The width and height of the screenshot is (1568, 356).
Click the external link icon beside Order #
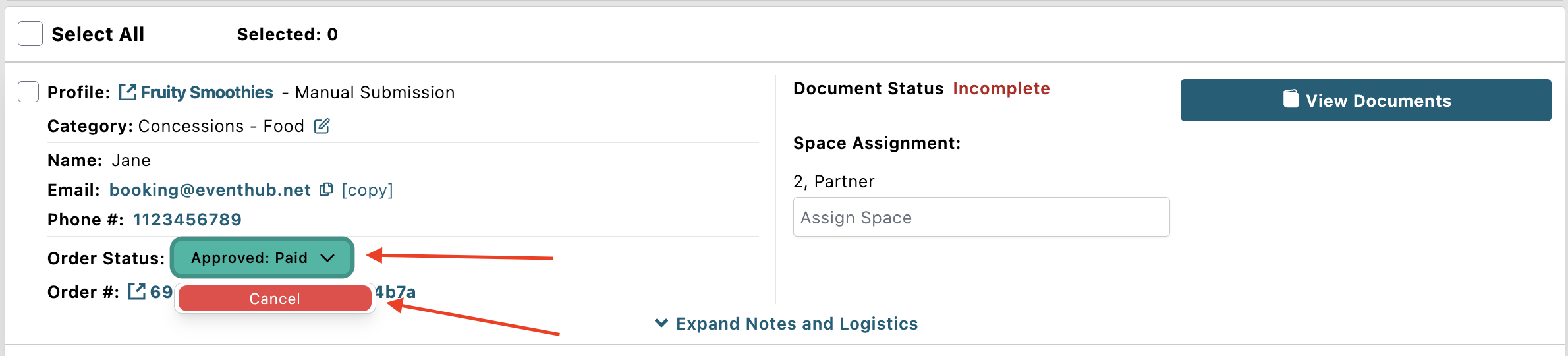click(136, 291)
